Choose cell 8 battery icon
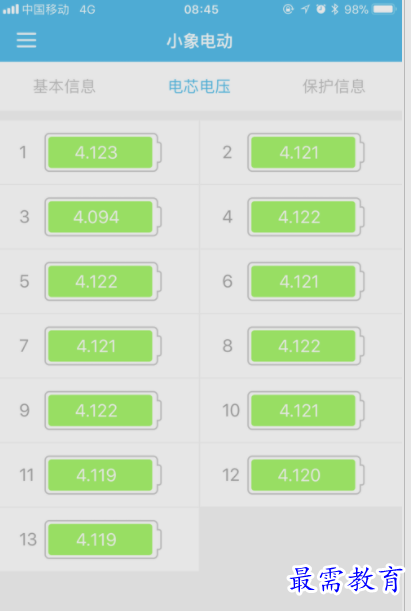 [x=306, y=346]
